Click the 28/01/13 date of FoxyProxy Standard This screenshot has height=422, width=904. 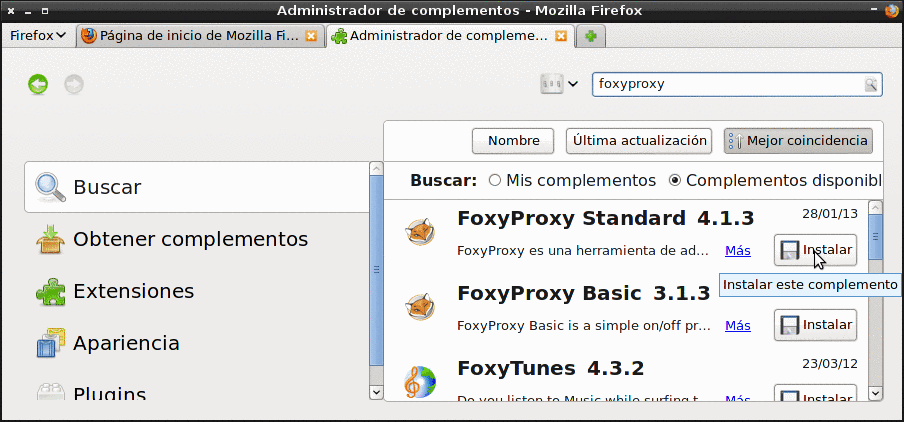830,214
